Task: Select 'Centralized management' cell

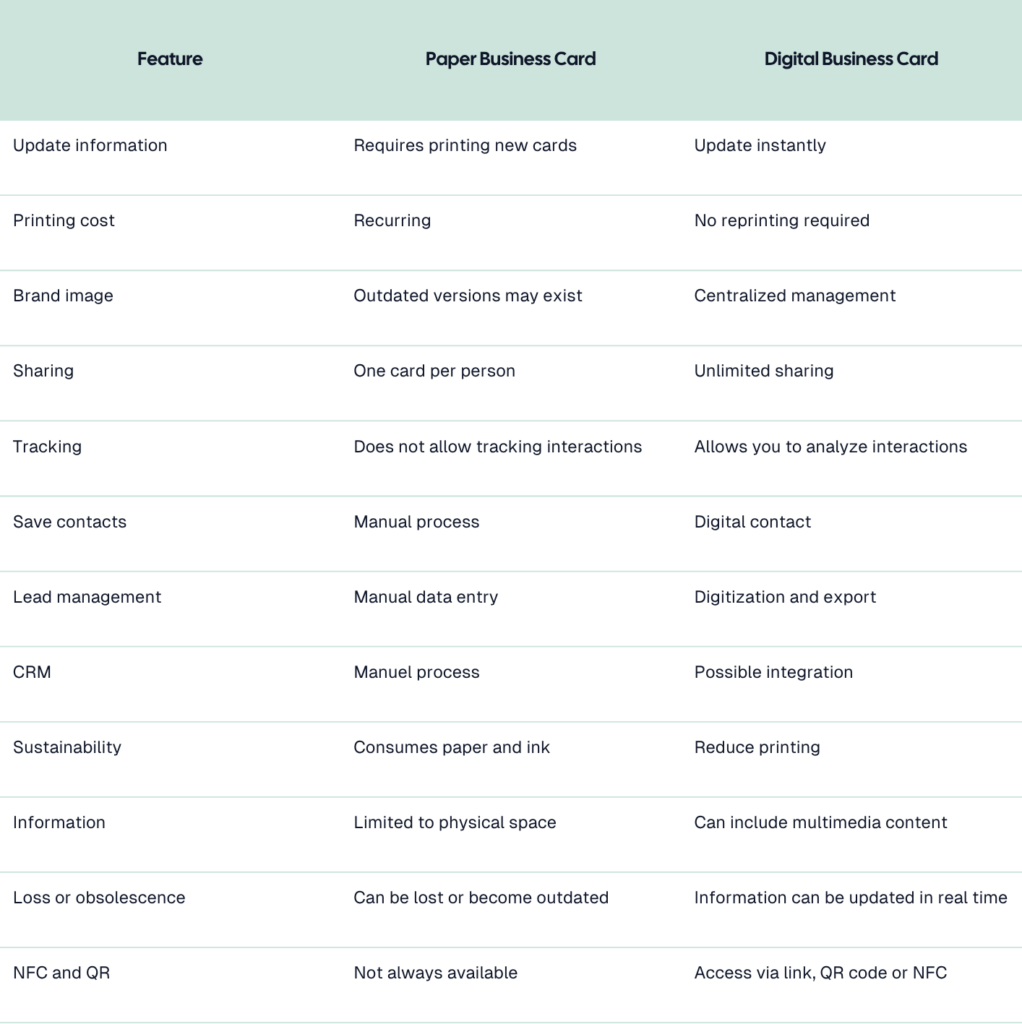Action: pos(795,296)
